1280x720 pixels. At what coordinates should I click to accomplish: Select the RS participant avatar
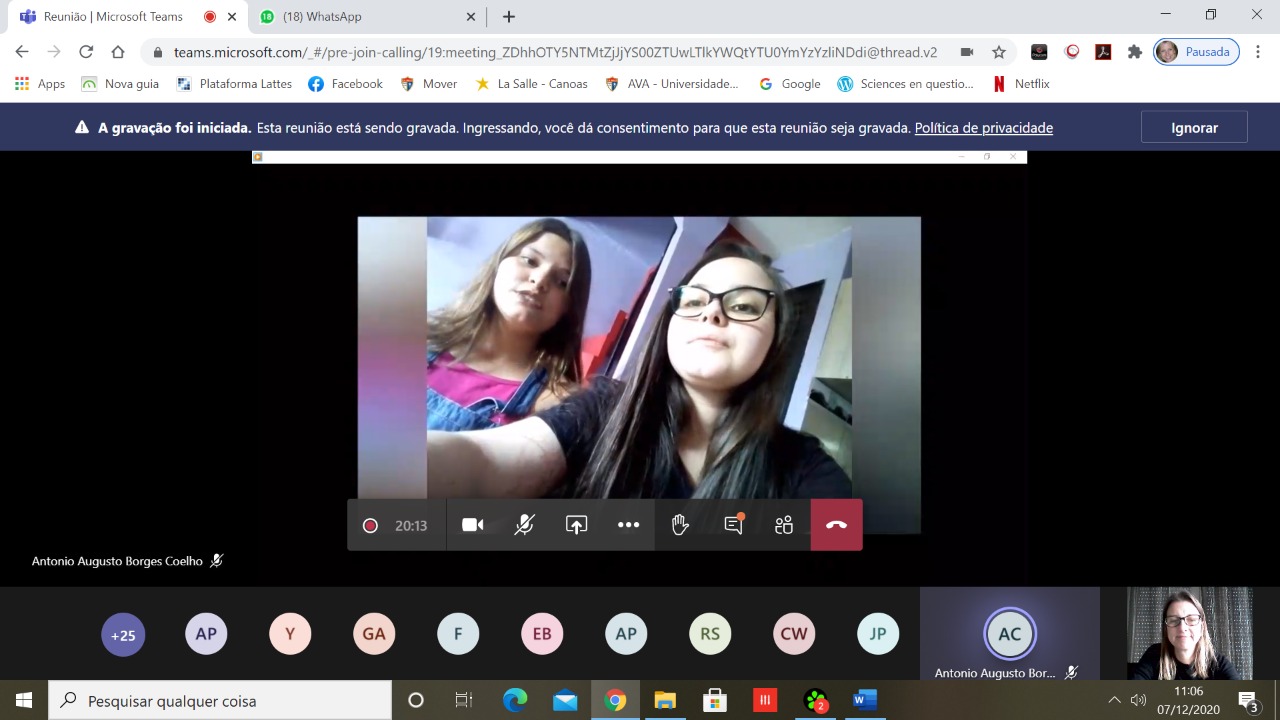(x=710, y=634)
